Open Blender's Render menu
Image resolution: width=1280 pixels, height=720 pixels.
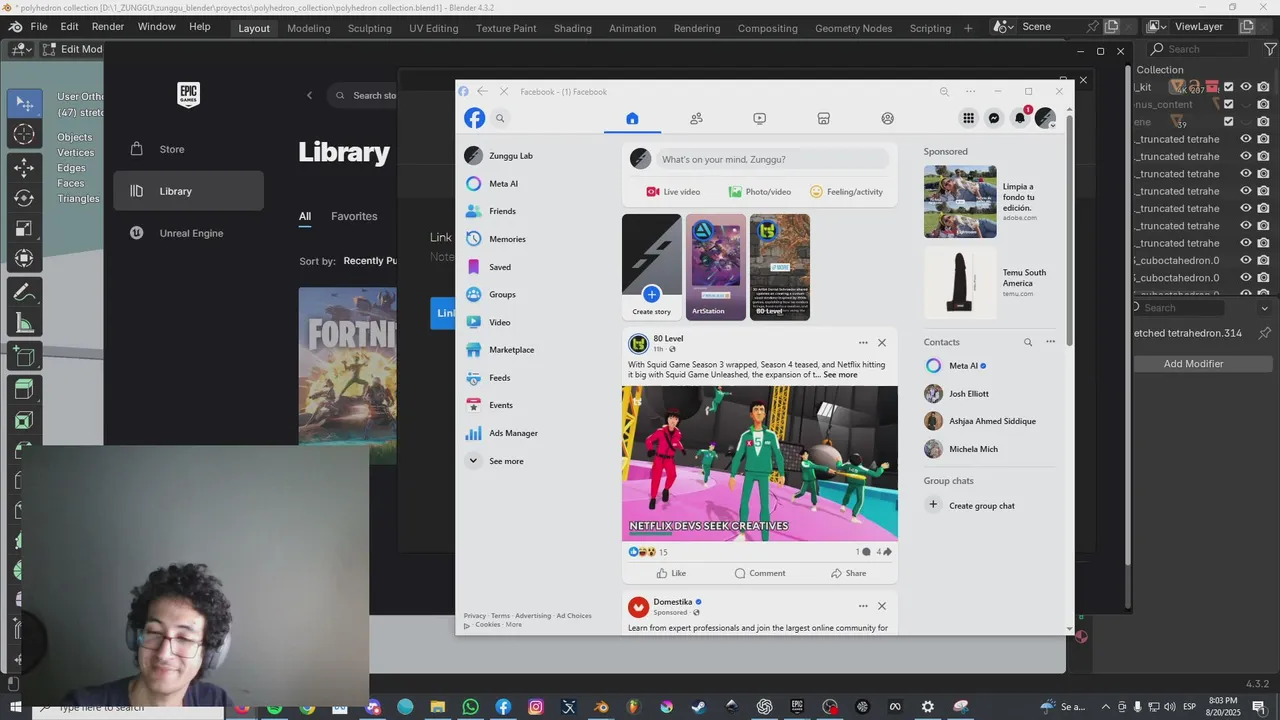[x=108, y=27]
